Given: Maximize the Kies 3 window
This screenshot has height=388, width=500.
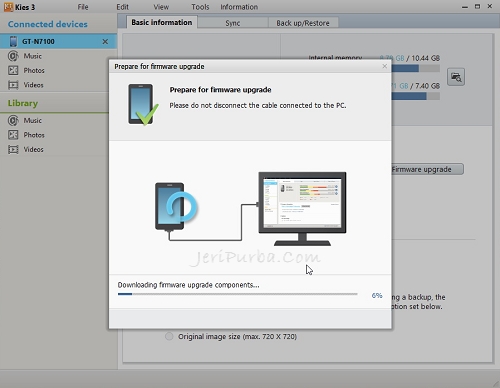Looking at the screenshot, I should [478, 6].
